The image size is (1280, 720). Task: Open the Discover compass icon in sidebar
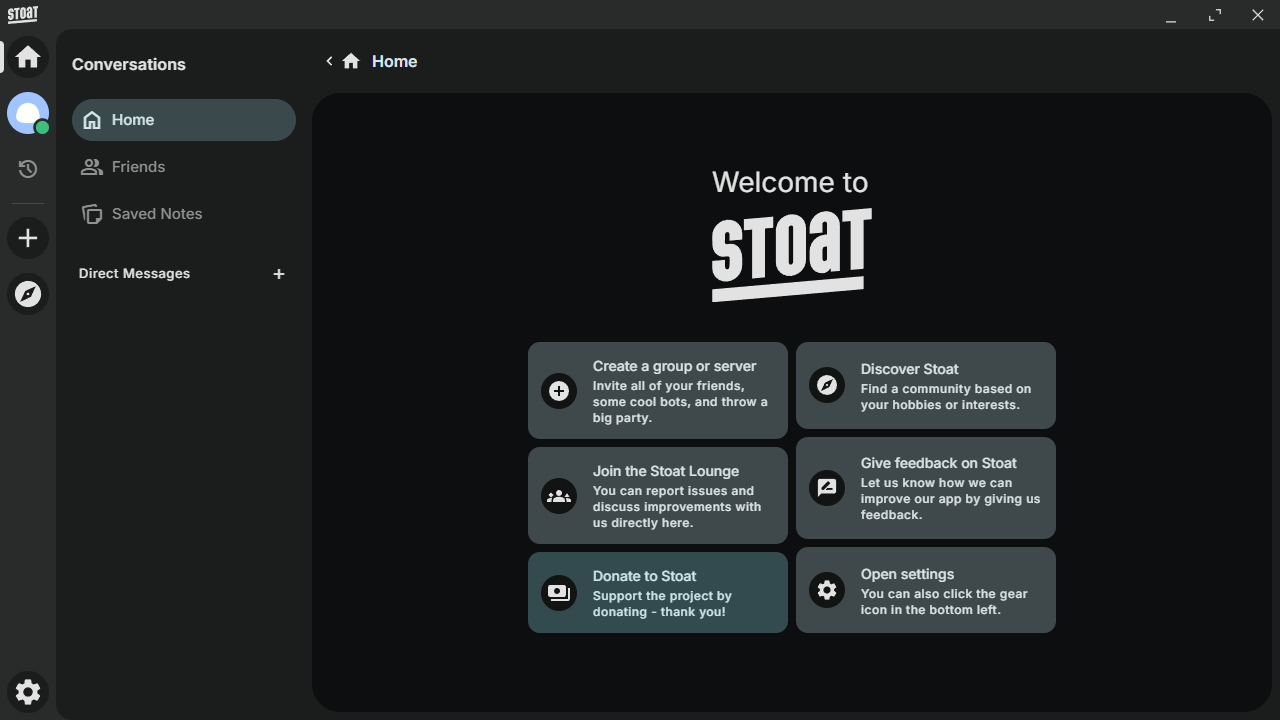point(28,294)
